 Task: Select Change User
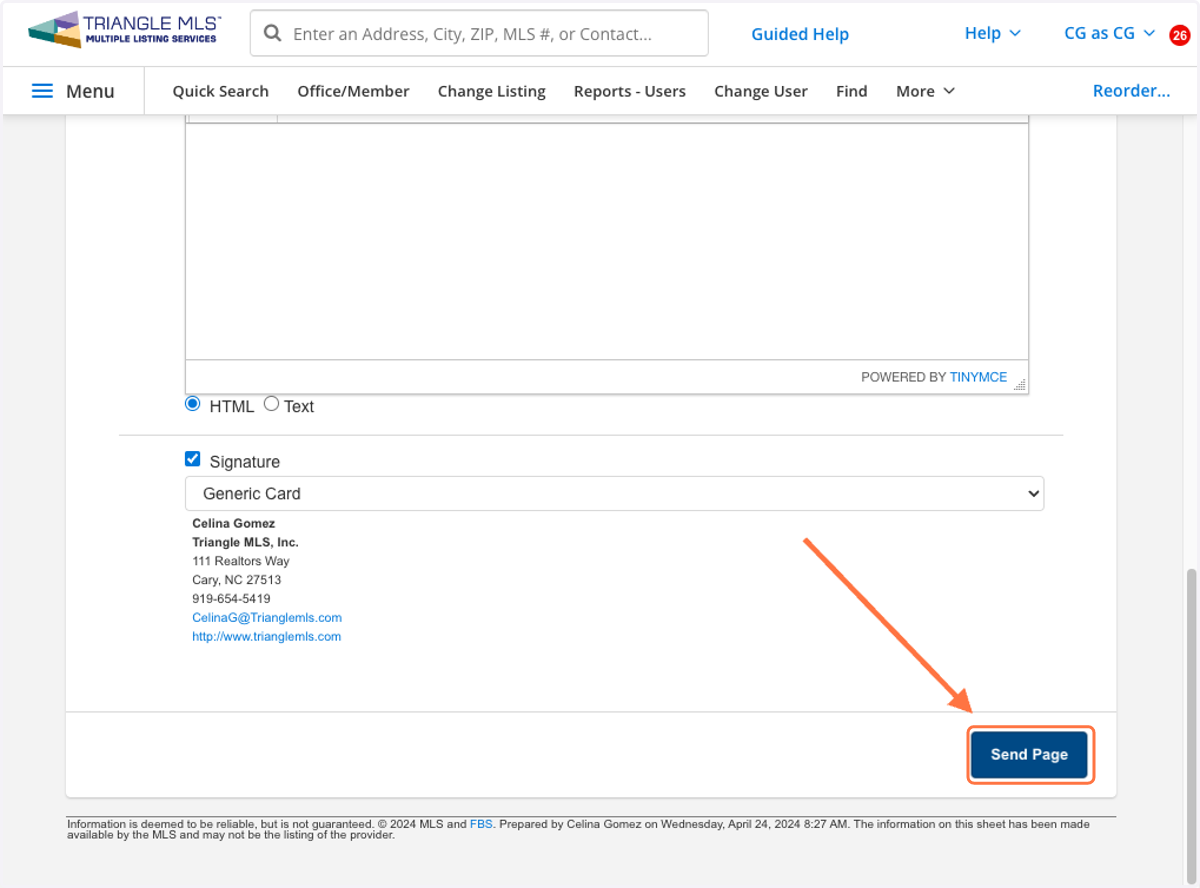(x=760, y=91)
